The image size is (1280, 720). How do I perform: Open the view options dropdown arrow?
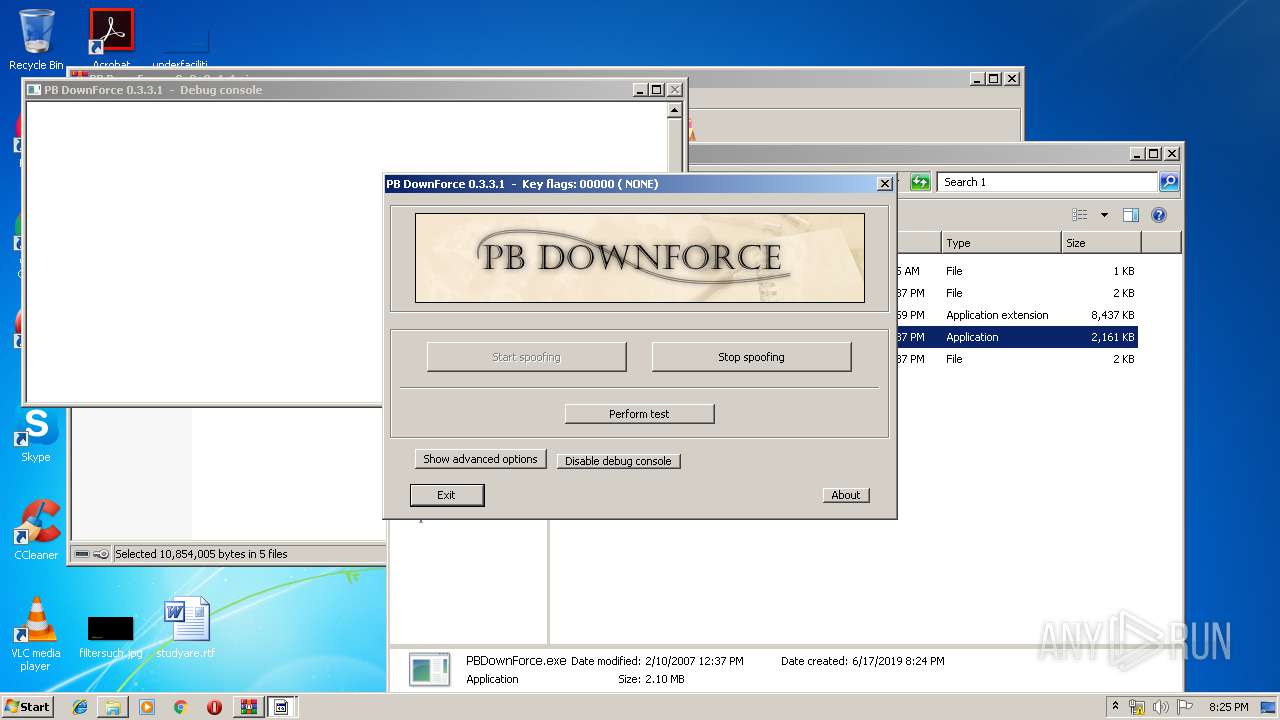pos(1104,215)
